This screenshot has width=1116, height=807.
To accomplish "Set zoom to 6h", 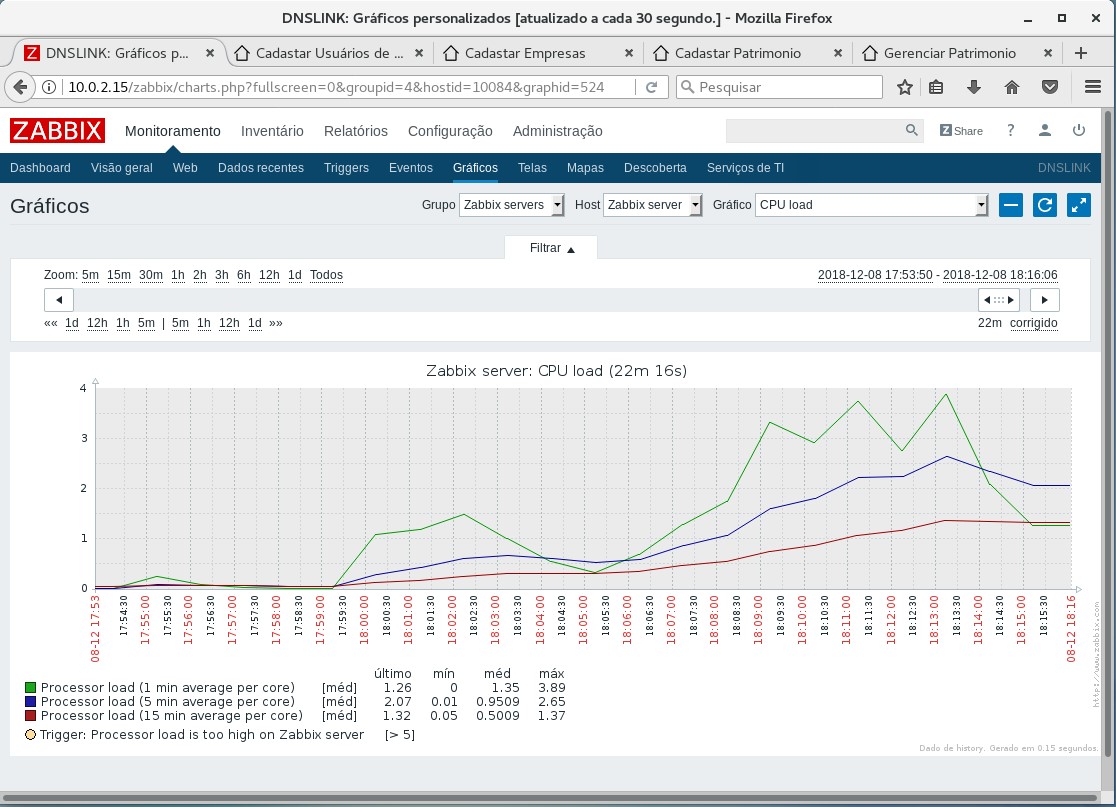I will click(x=244, y=275).
